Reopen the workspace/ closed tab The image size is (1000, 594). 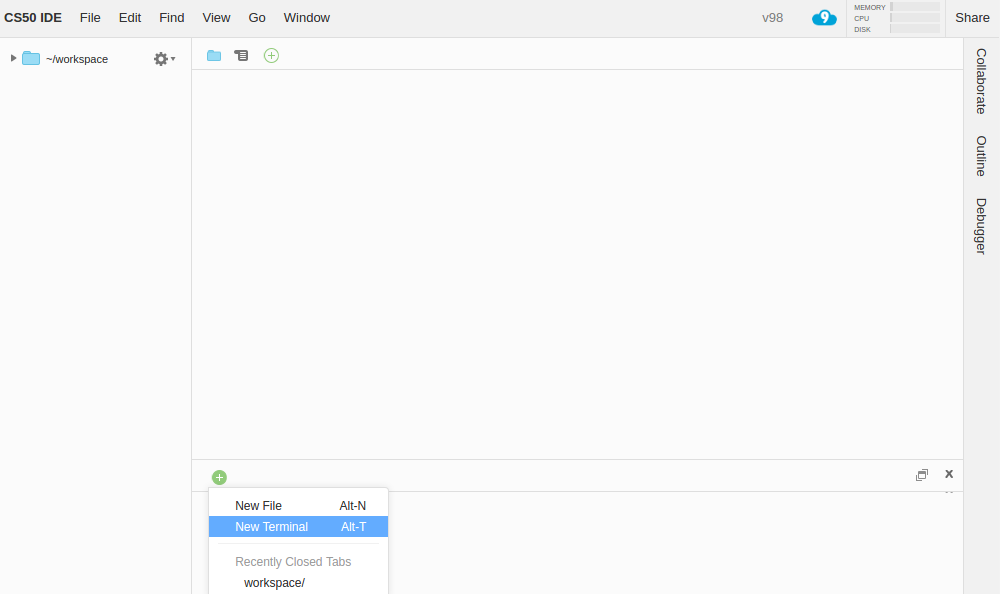tap(298, 583)
